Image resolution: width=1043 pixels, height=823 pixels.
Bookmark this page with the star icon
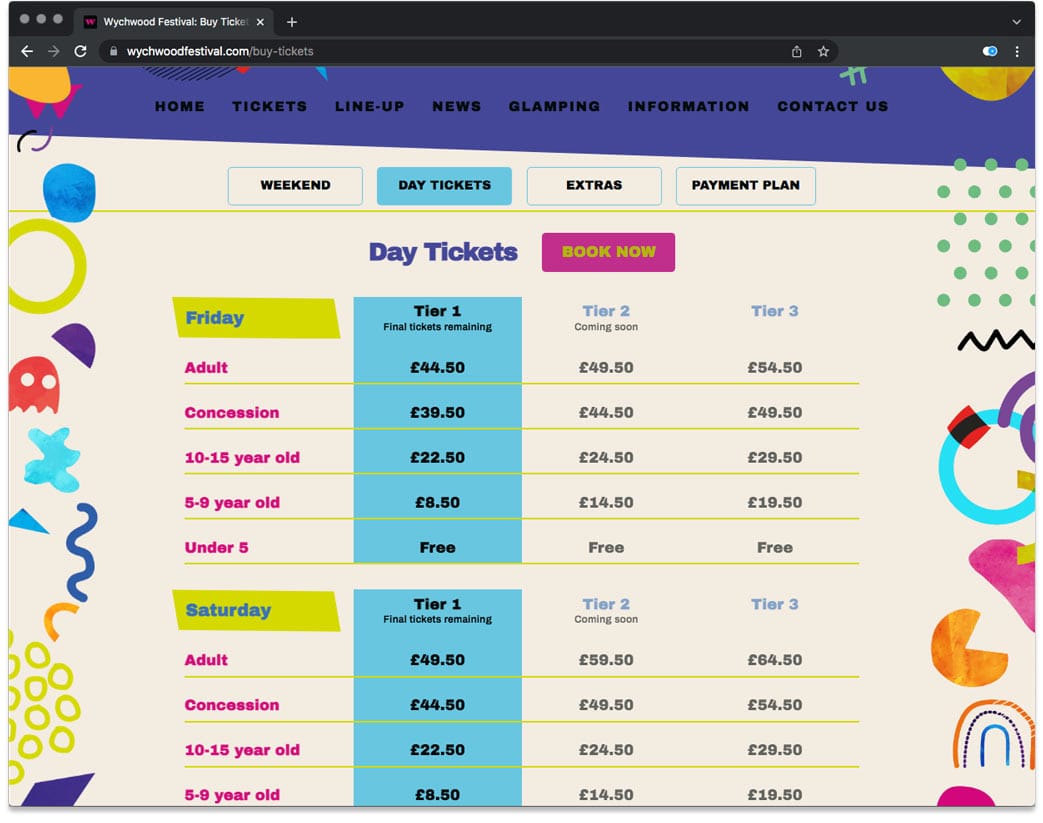click(x=823, y=51)
